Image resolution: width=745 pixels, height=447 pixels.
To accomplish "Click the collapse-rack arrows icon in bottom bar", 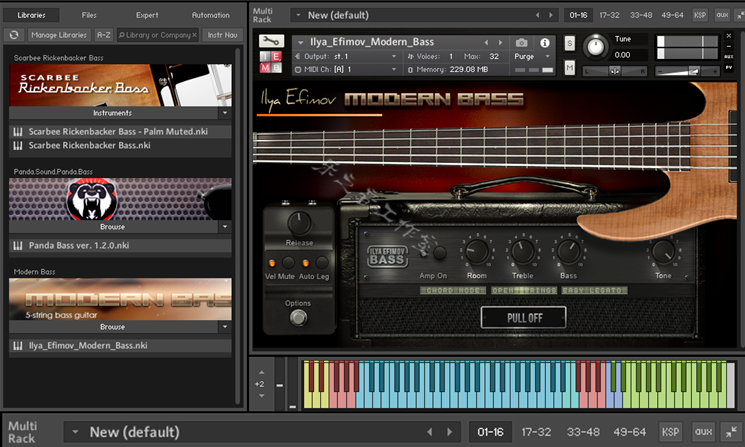I will pyautogui.click(x=732, y=432).
